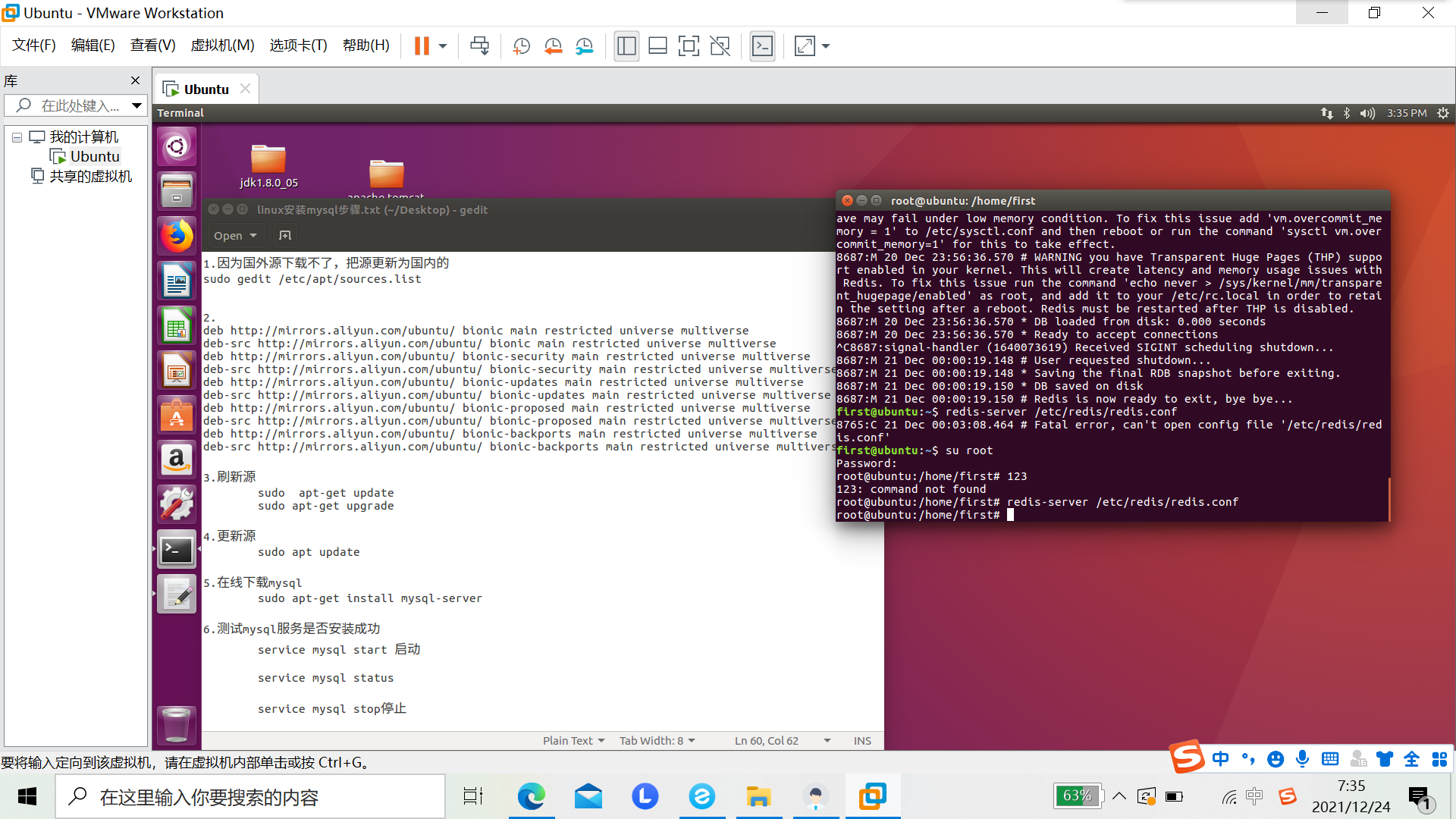Click the stretch guest display icon

tap(805, 46)
